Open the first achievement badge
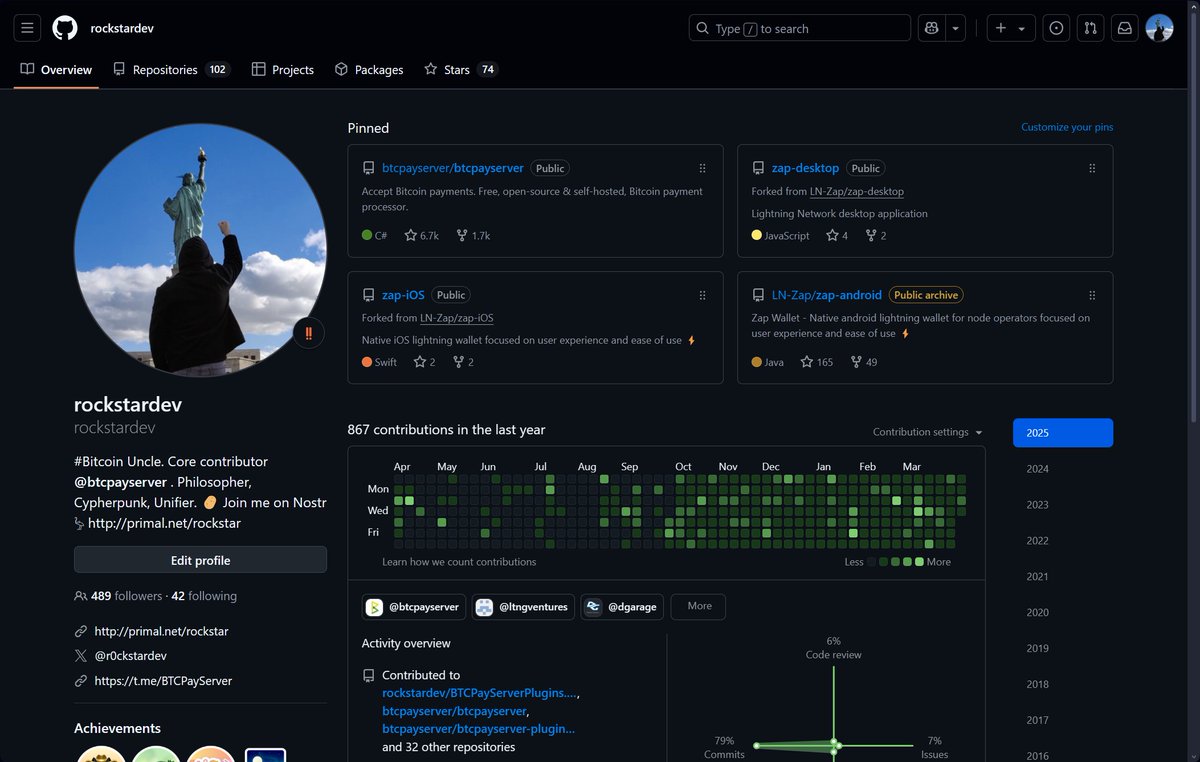 pos(101,754)
